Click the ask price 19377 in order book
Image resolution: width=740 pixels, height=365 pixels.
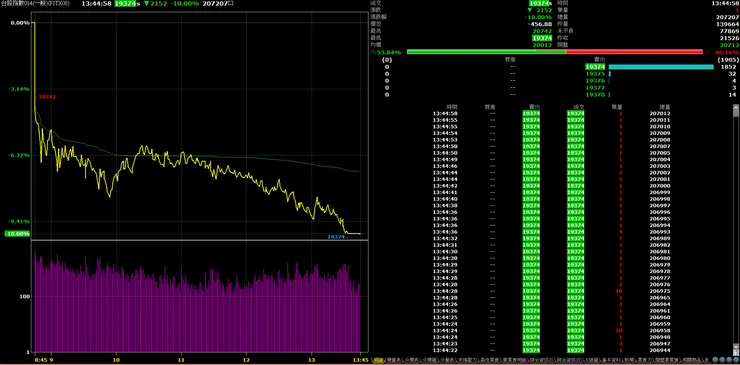595,87
